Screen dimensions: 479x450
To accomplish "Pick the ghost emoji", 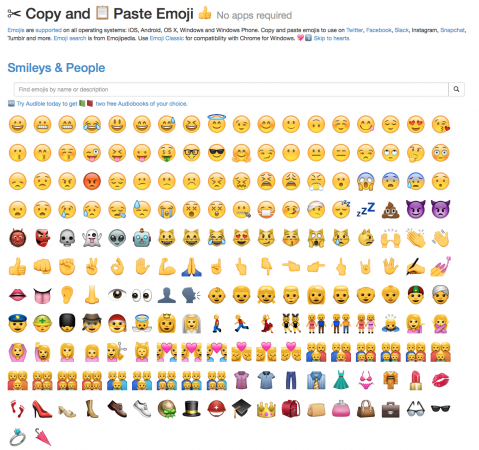I will tap(92, 238).
